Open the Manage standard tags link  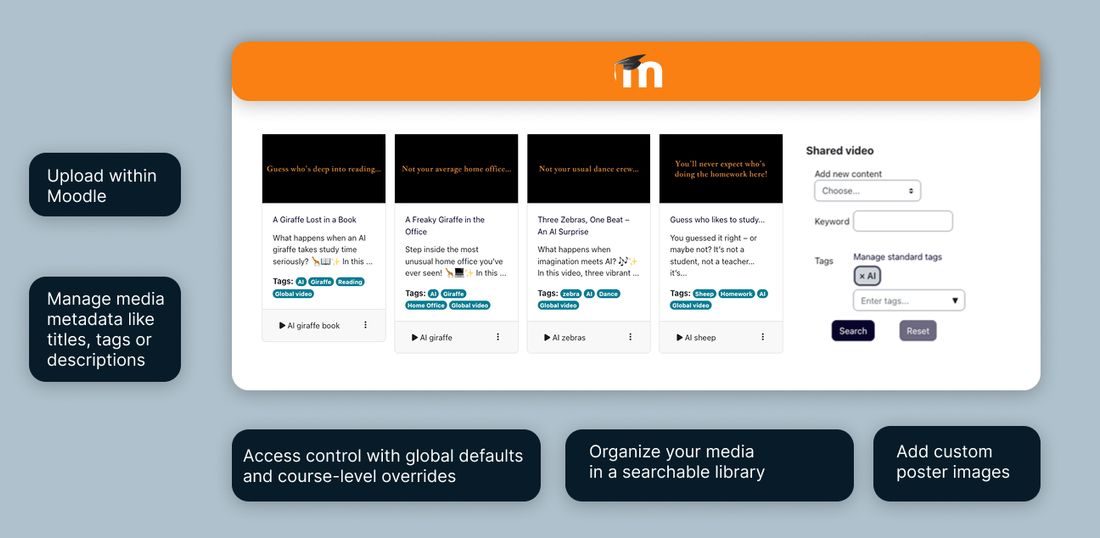(x=897, y=257)
